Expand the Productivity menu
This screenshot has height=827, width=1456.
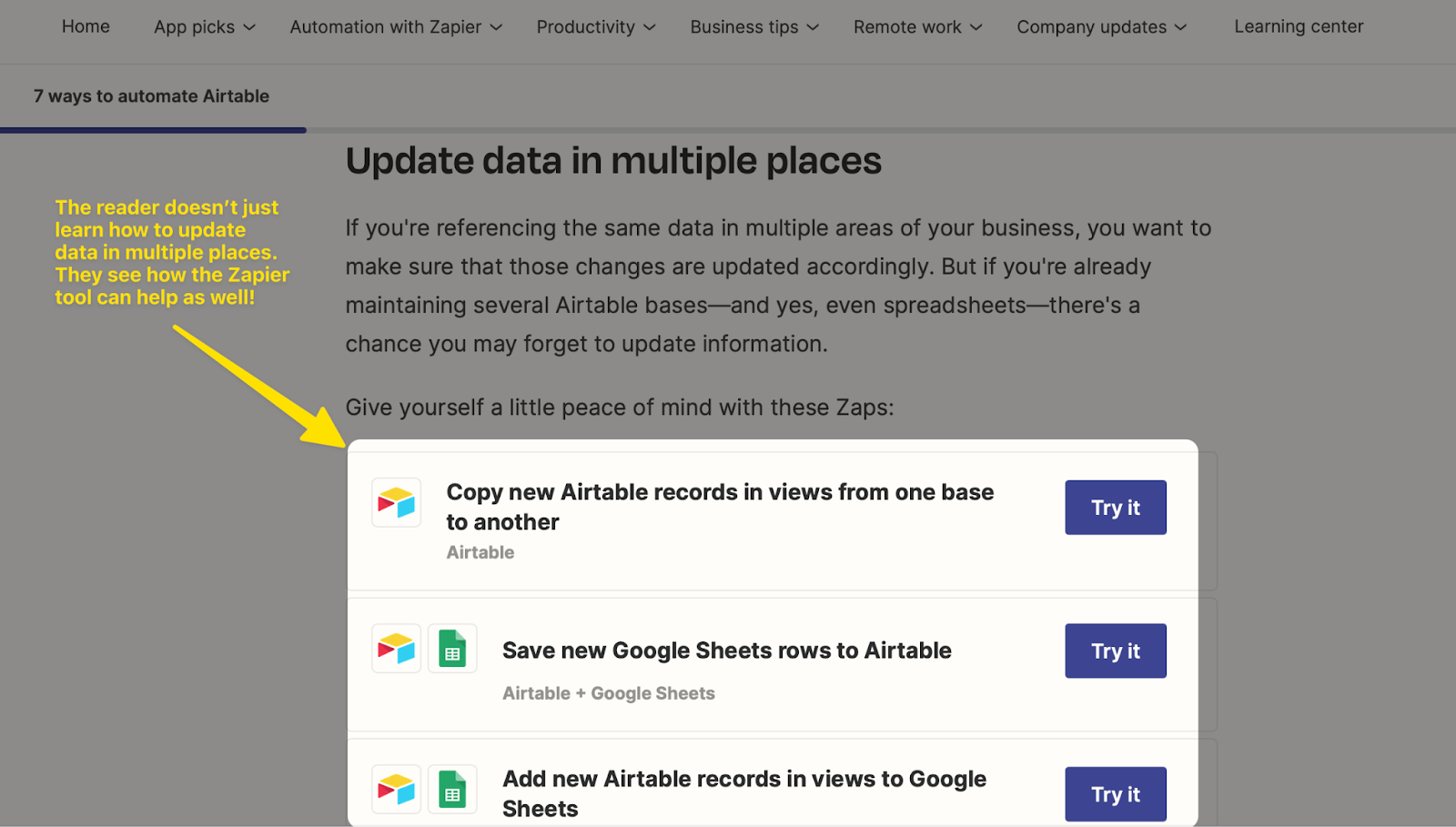594,26
